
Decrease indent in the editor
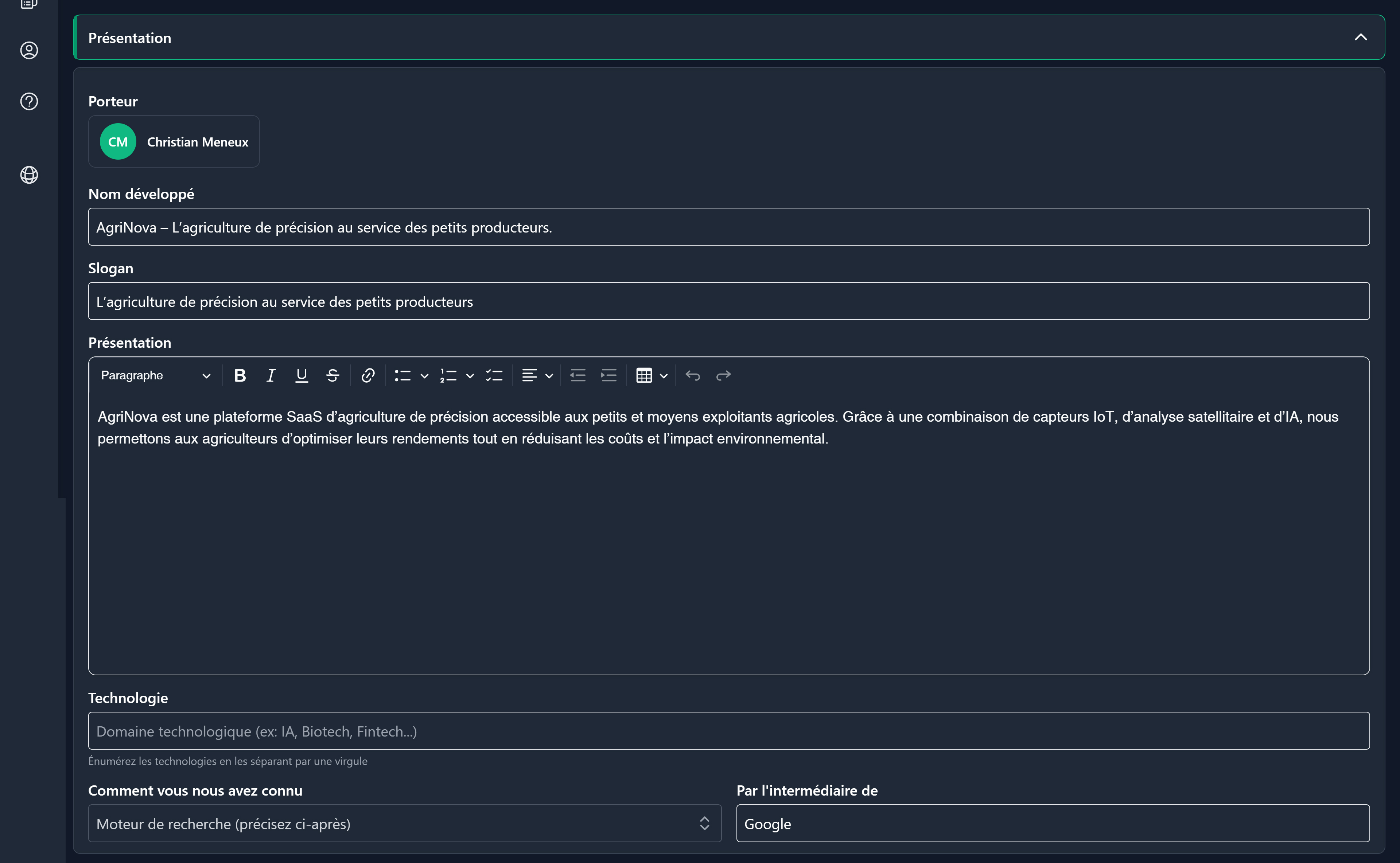tap(578, 376)
